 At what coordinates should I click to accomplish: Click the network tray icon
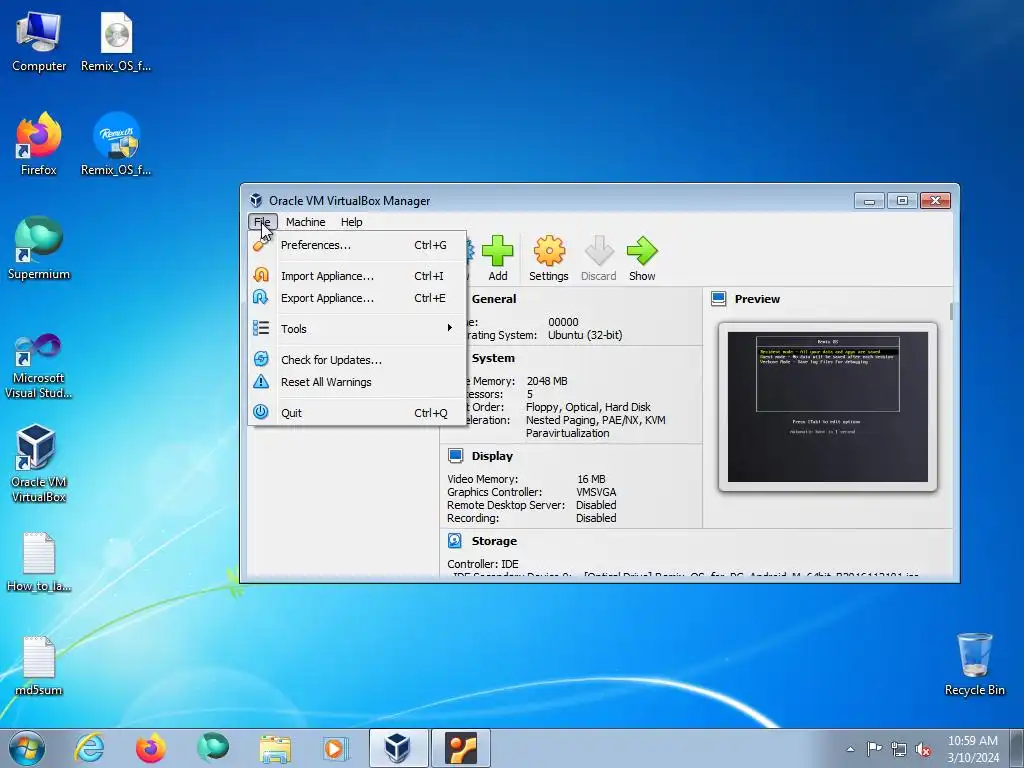tap(899, 749)
